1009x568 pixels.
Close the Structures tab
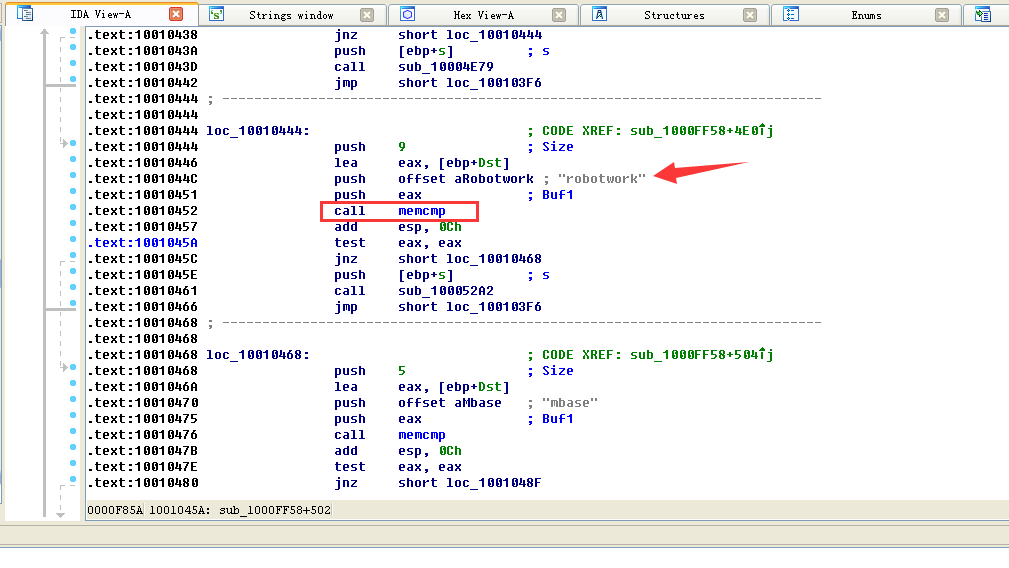750,15
